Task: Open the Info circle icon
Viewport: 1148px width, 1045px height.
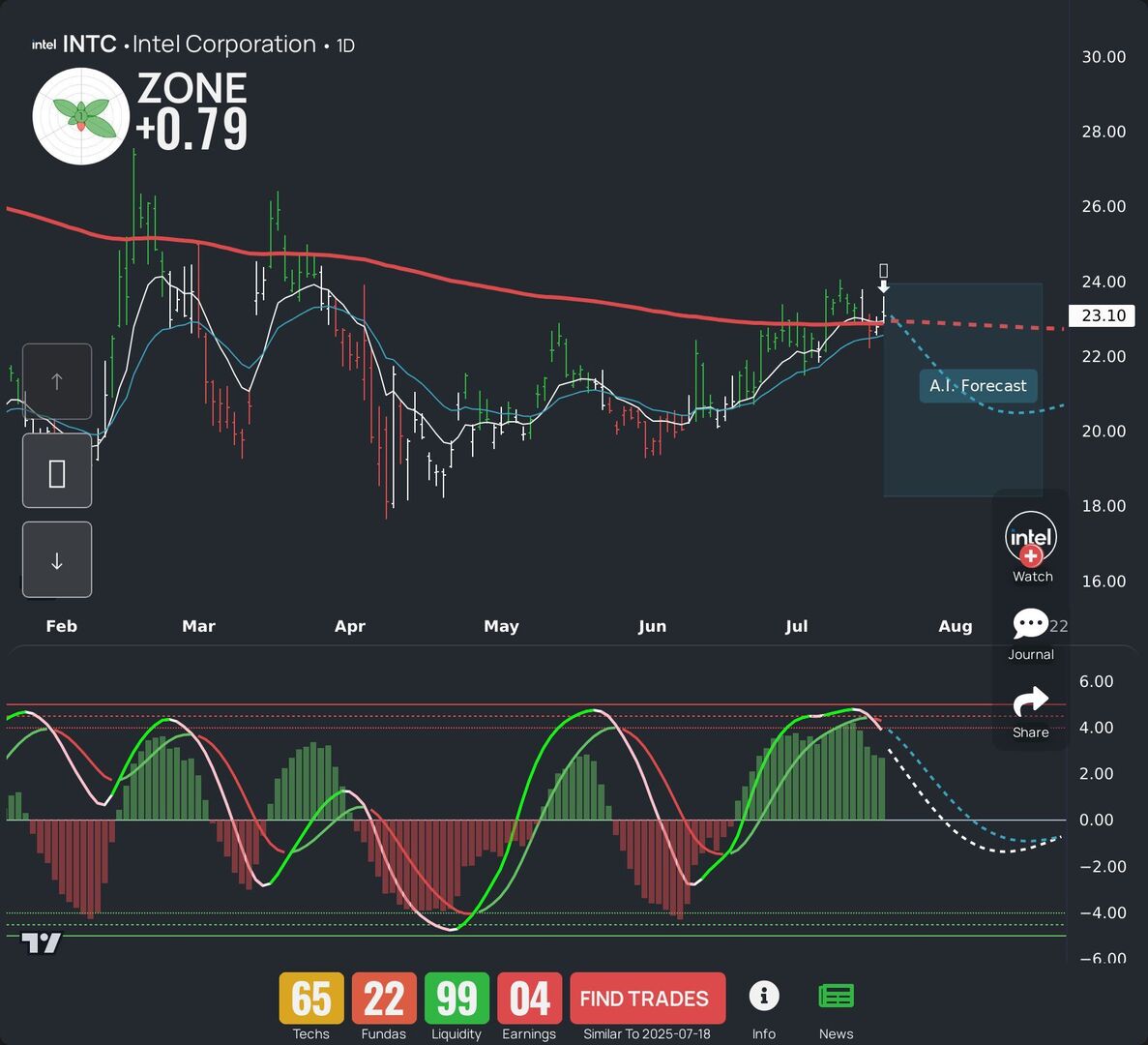Action: [764, 996]
